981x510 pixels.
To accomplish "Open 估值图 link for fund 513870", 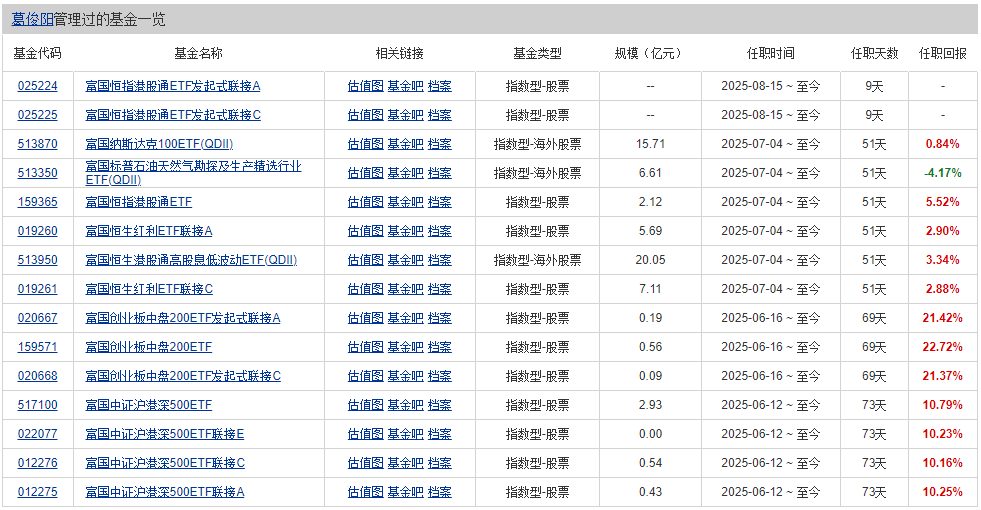I will (x=365, y=144).
